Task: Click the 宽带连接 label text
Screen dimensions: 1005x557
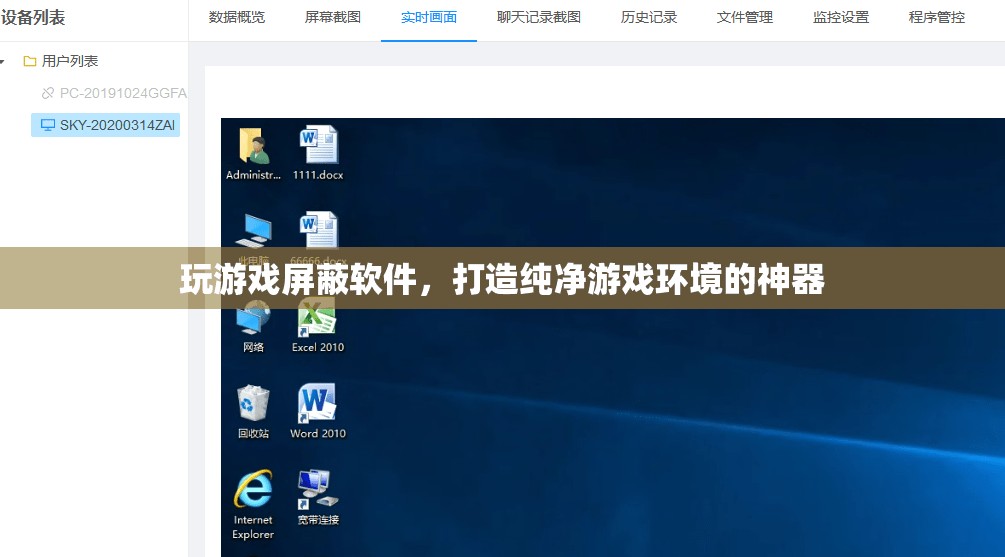Action: coord(318,520)
